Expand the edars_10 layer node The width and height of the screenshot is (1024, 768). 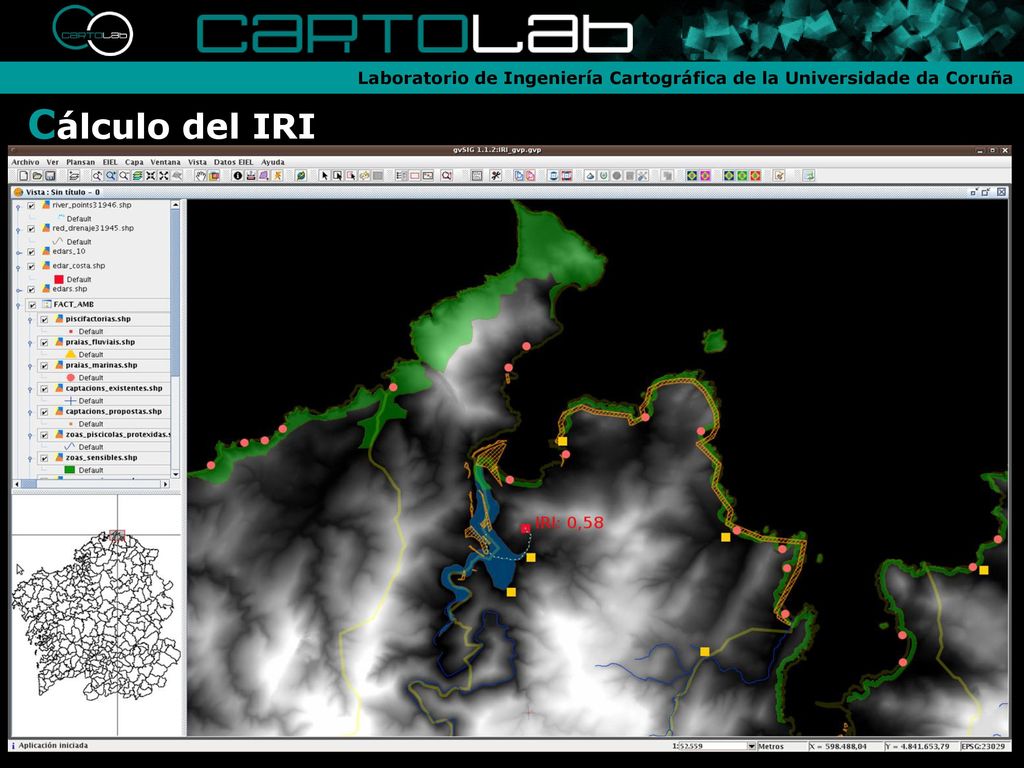(18, 253)
